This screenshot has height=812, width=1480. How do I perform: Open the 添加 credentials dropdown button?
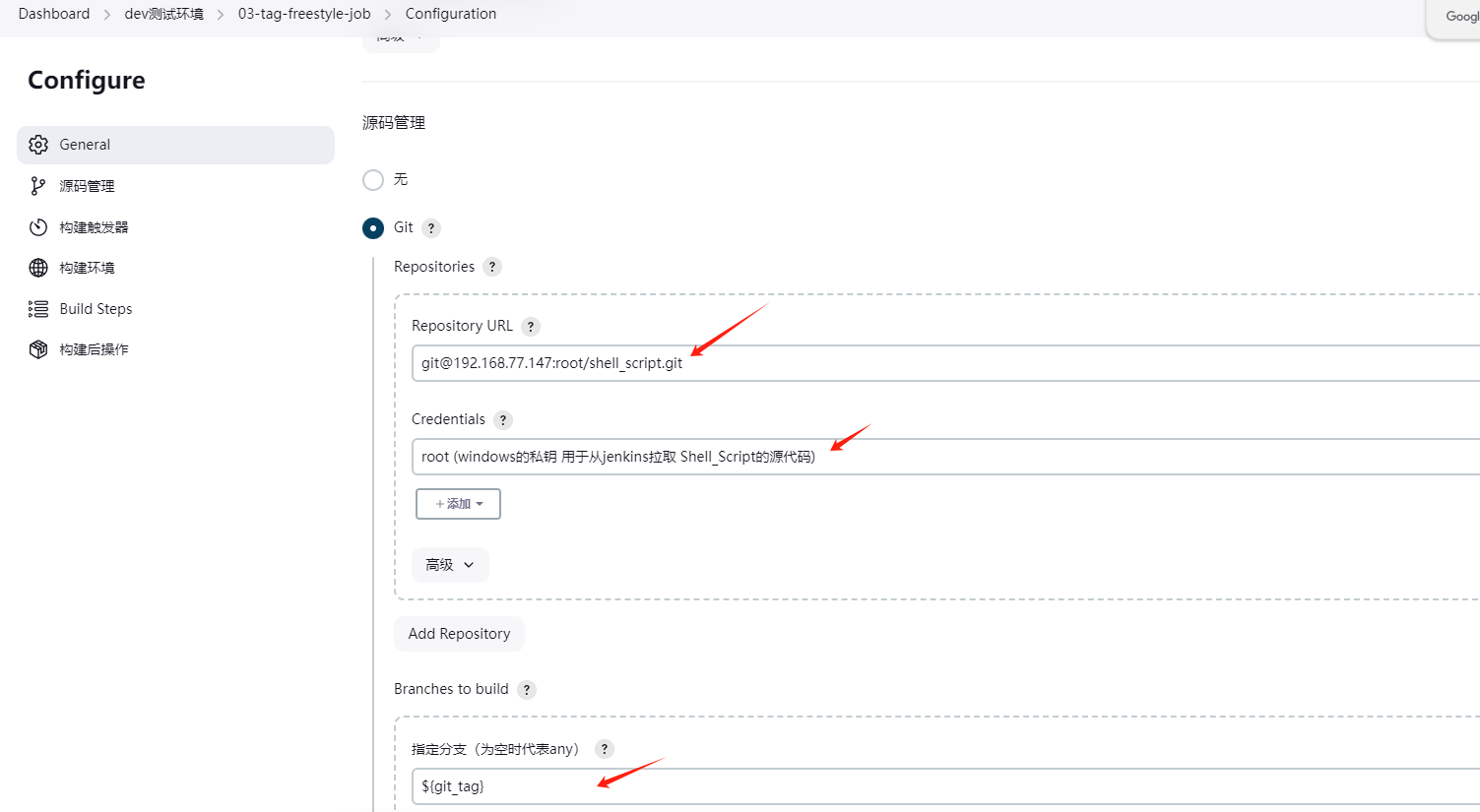click(458, 504)
